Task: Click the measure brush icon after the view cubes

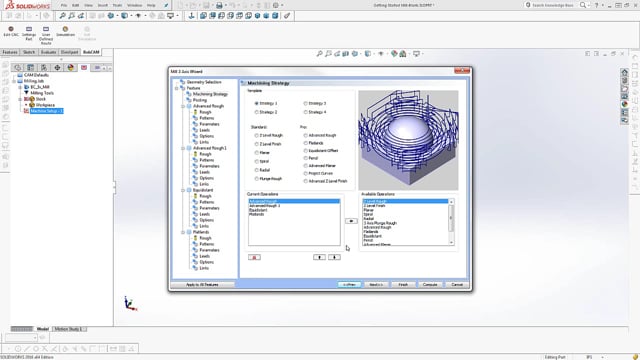Action: pyautogui.click(x=287, y=16)
